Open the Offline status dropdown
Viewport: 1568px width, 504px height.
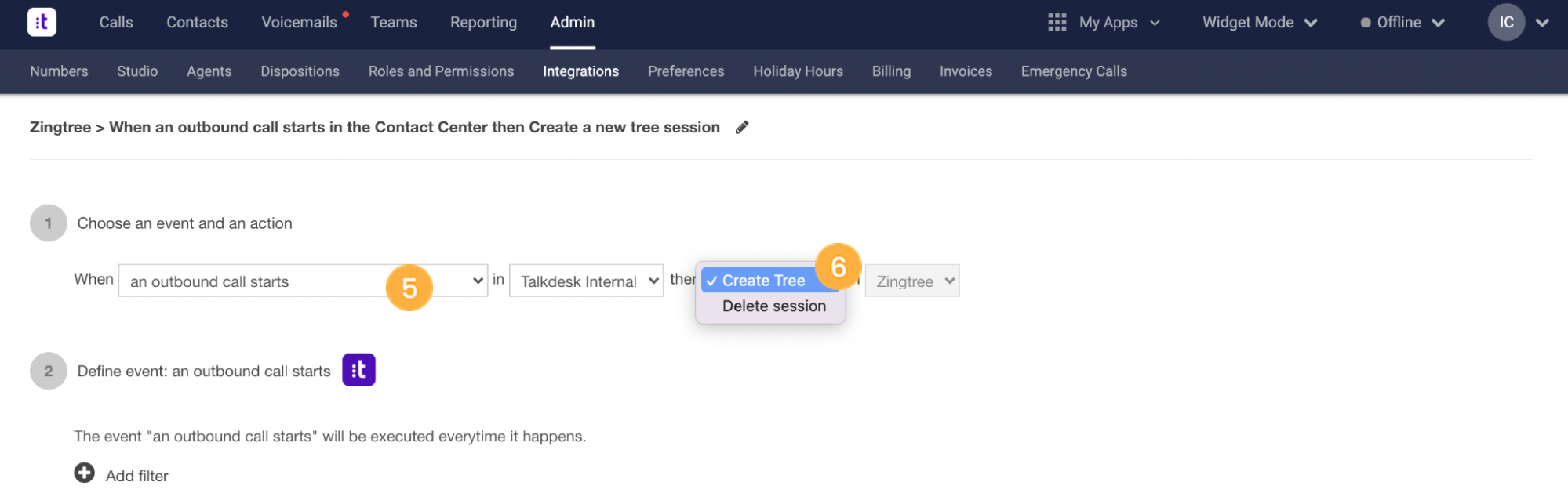tap(1402, 22)
